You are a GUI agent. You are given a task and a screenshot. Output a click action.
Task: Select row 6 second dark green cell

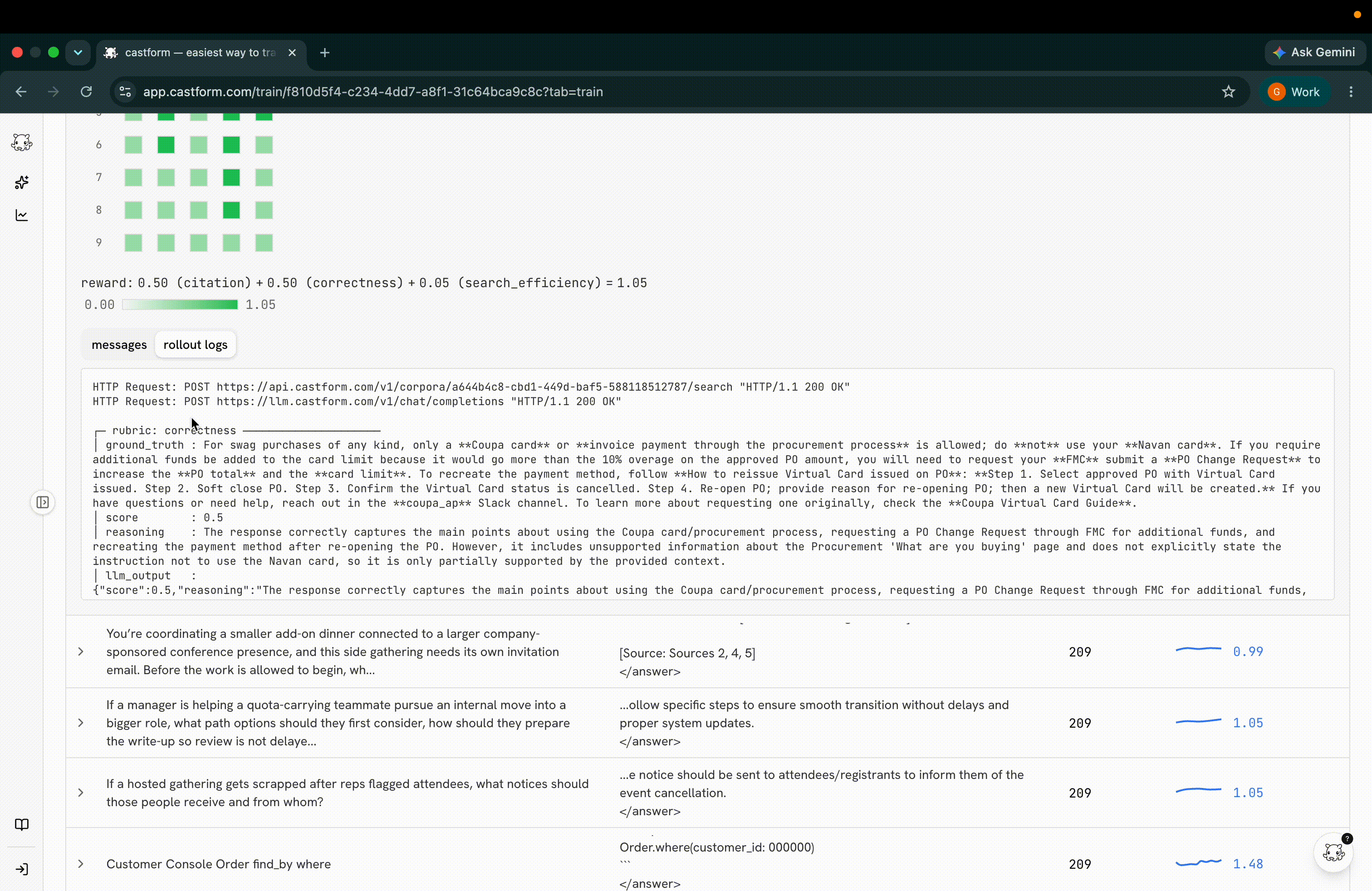point(166,145)
